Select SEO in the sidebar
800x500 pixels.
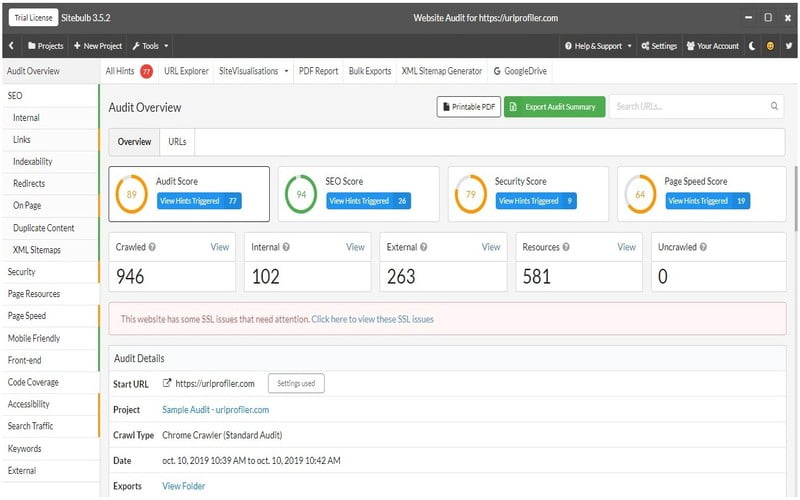[50, 95]
